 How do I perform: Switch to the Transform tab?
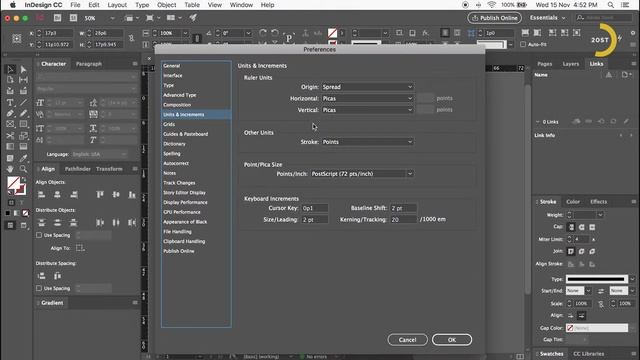[x=109, y=169]
